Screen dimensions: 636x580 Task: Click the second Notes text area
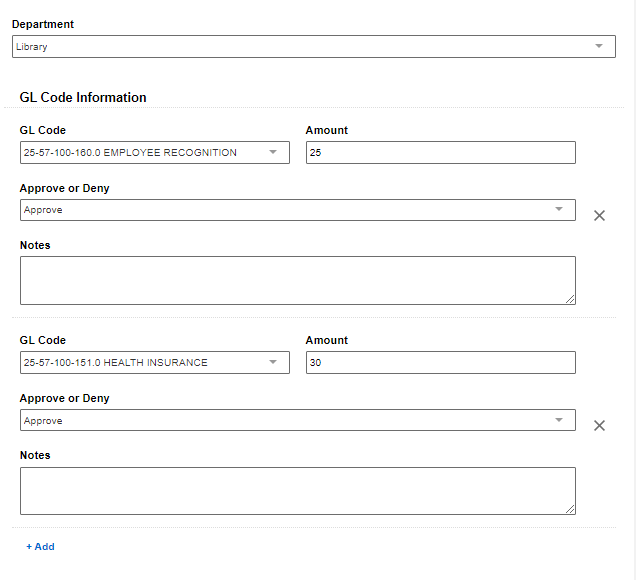298,491
